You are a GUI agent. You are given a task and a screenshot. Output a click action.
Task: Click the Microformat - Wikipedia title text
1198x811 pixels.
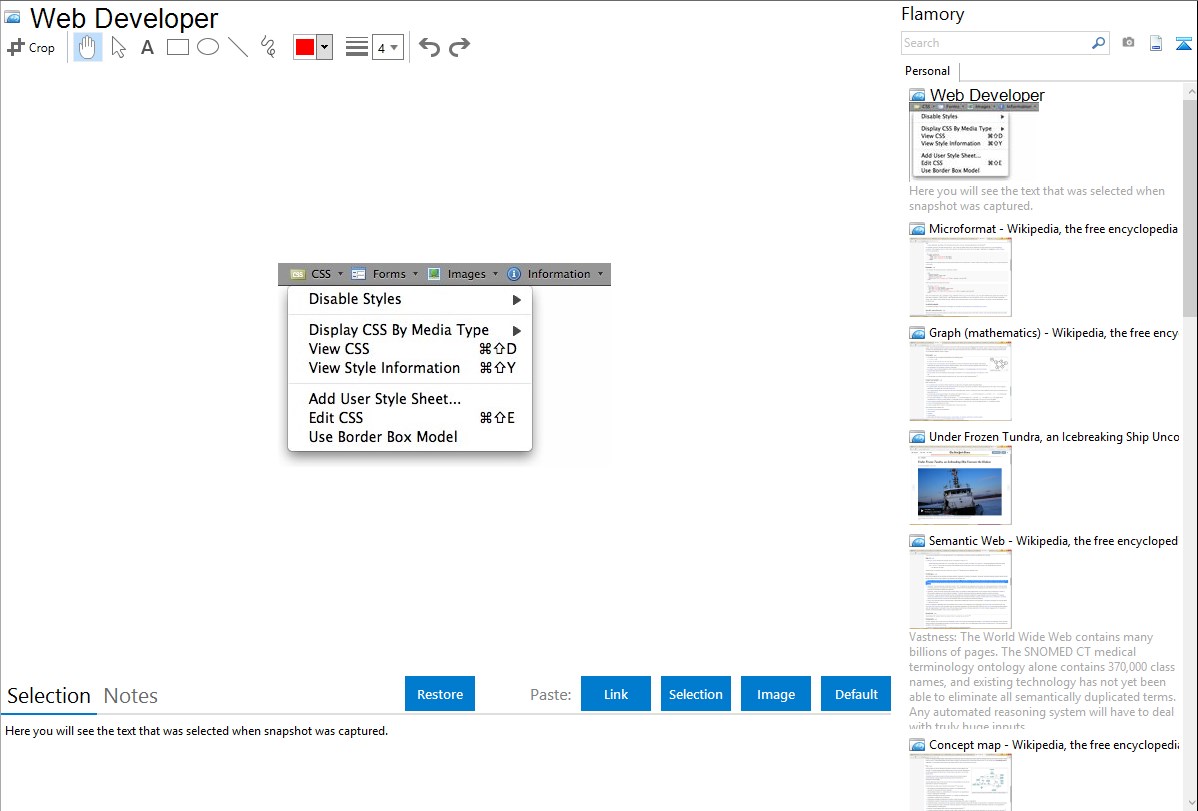tap(1053, 229)
